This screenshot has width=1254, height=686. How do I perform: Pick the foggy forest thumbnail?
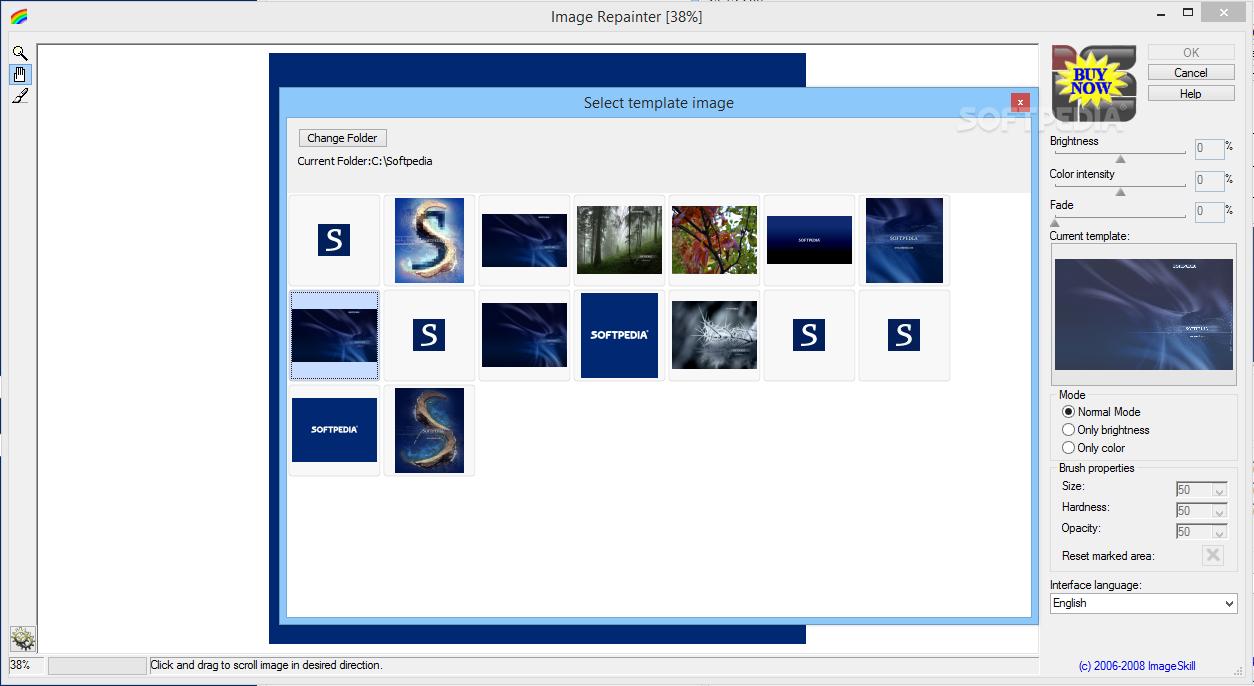[x=619, y=240]
